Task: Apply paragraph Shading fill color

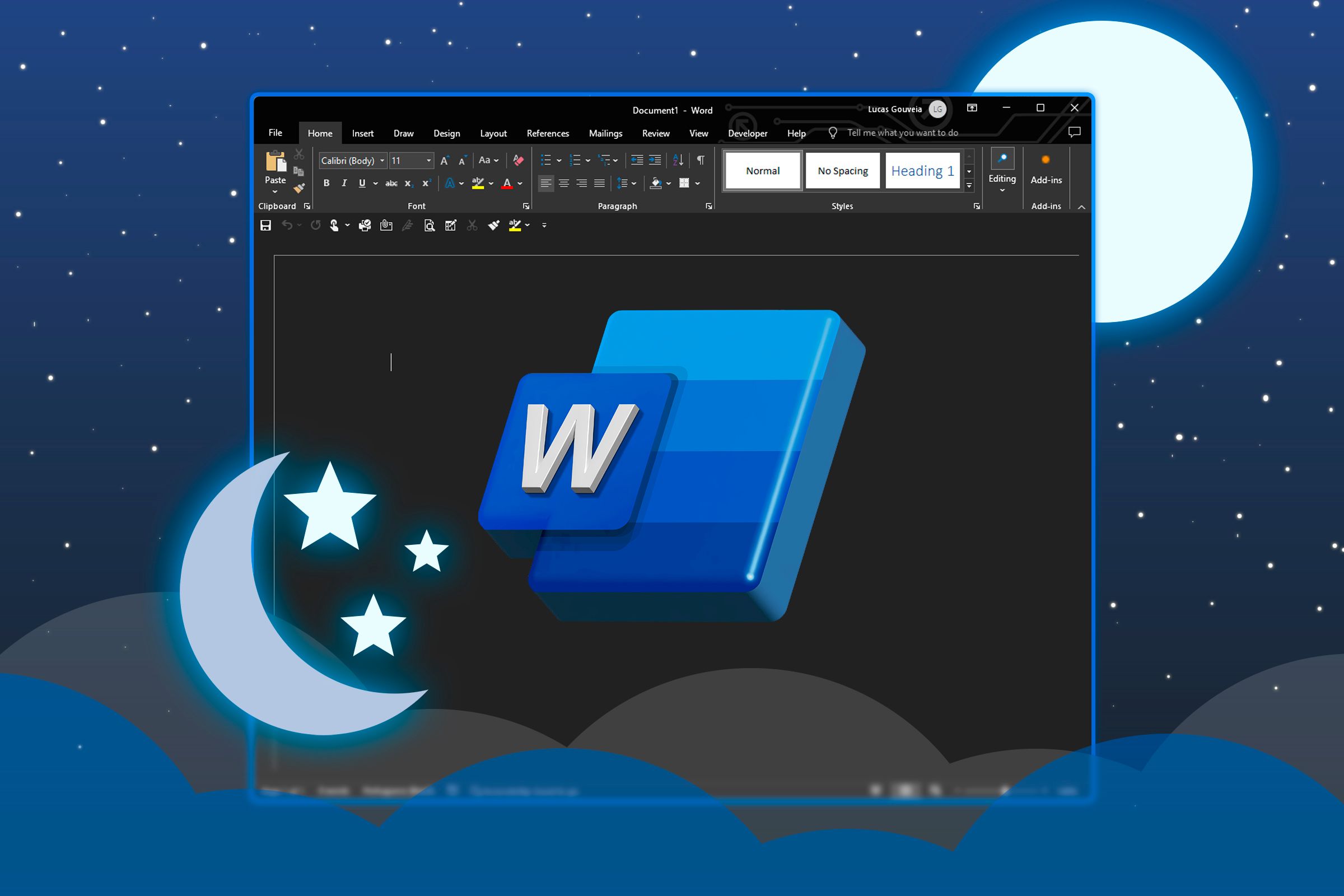Action: 656,184
